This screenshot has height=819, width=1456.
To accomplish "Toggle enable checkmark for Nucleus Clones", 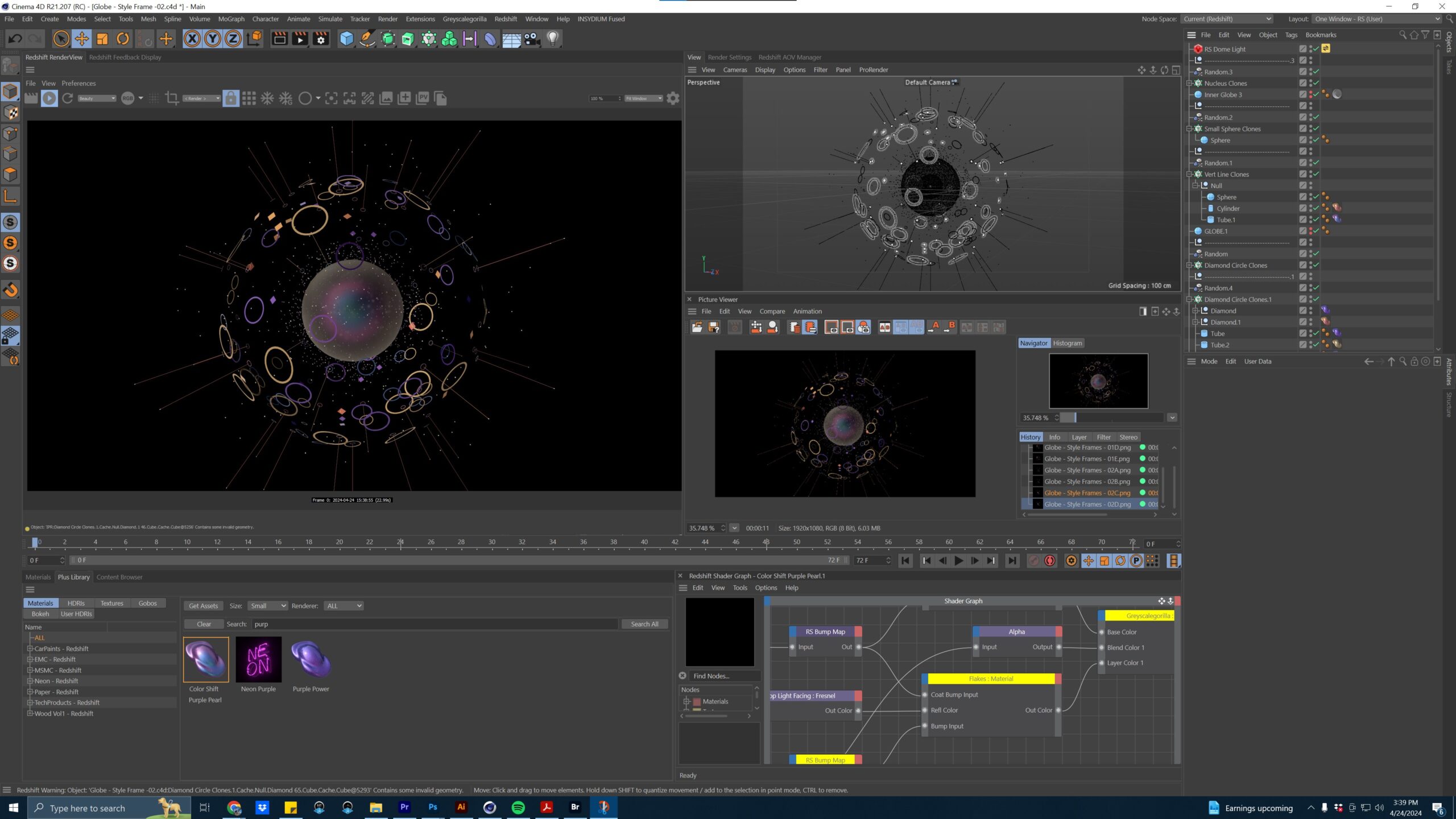I will tap(1316, 83).
